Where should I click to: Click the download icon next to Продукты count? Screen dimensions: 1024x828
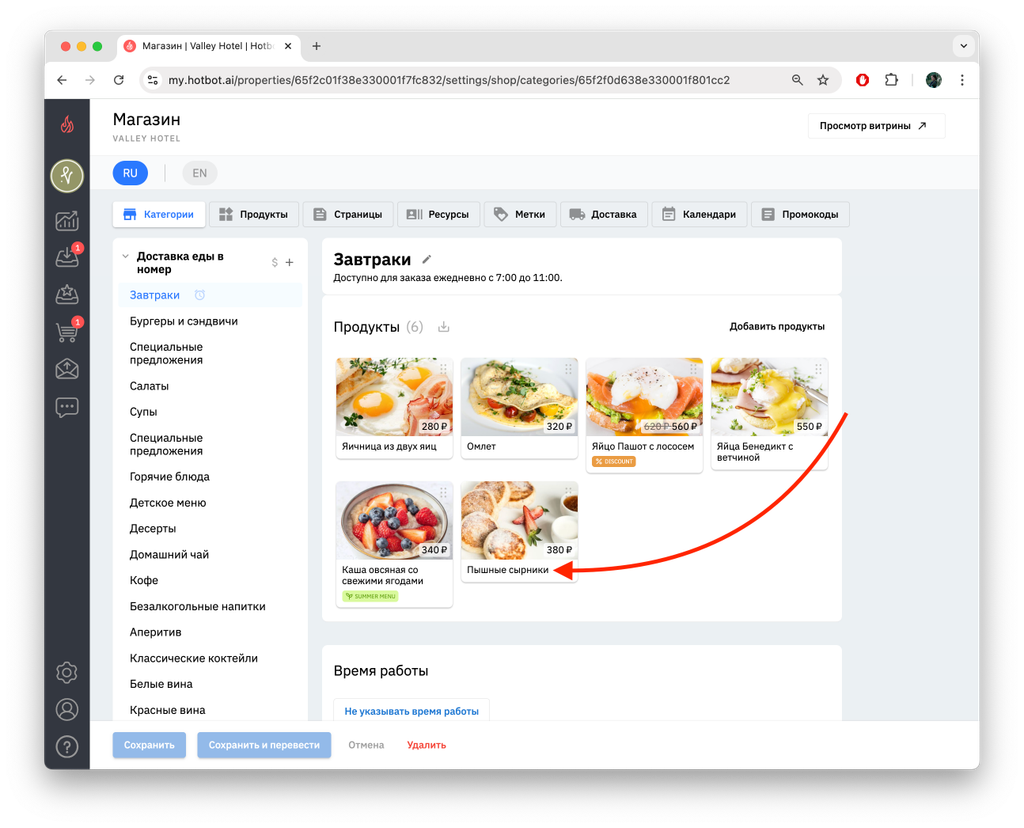pyautogui.click(x=443, y=326)
